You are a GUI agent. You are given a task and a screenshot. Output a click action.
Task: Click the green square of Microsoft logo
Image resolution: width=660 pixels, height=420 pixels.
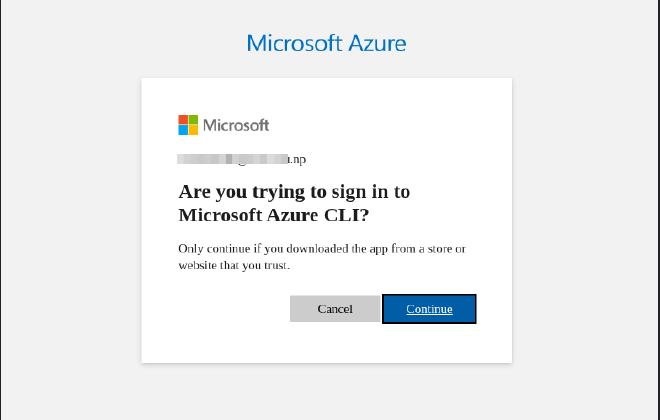193,120
